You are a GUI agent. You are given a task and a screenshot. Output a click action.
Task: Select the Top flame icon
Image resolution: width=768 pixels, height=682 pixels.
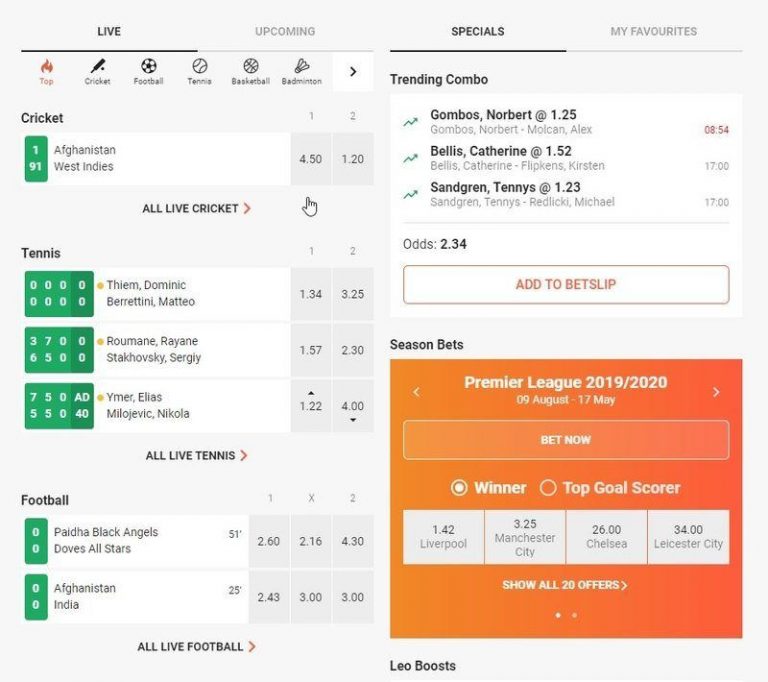point(46,68)
